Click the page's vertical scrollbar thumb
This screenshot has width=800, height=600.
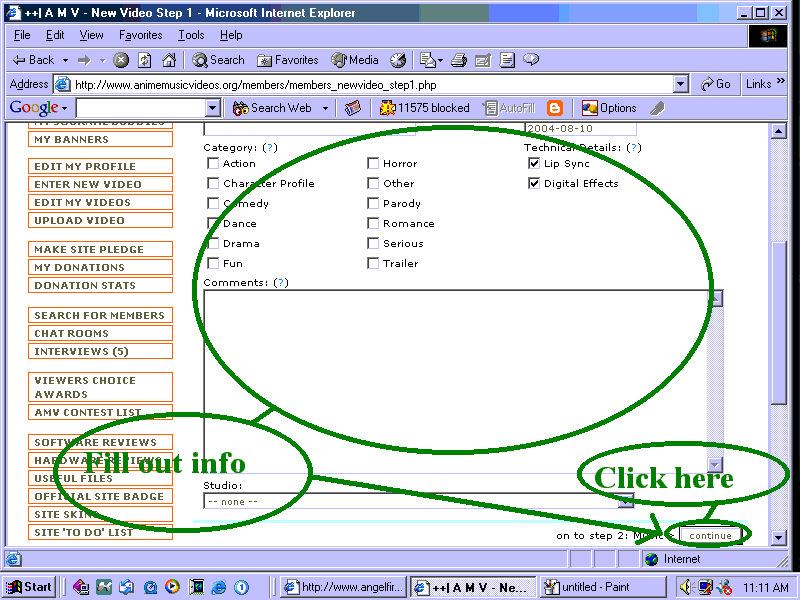coord(779,320)
